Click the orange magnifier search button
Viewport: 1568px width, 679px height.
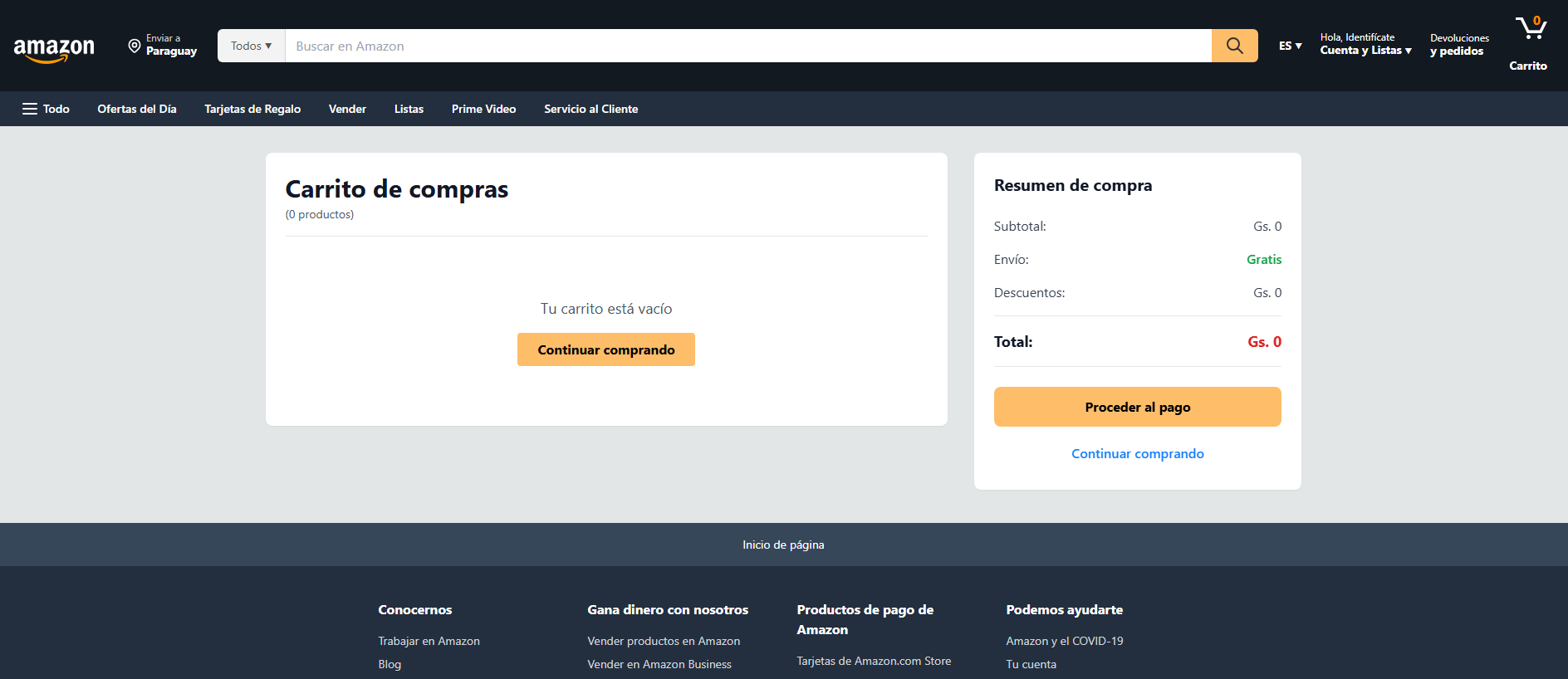1234,46
